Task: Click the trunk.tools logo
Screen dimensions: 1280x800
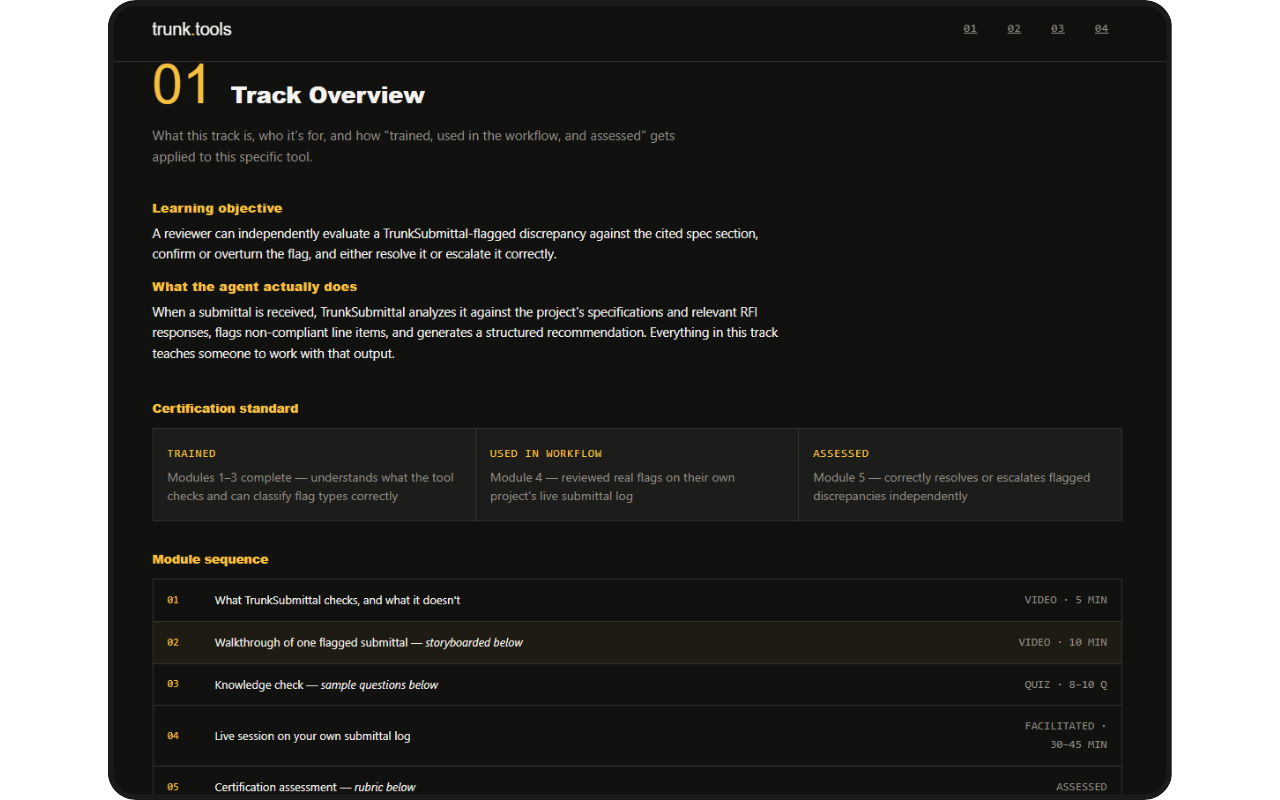Action: coord(191,29)
